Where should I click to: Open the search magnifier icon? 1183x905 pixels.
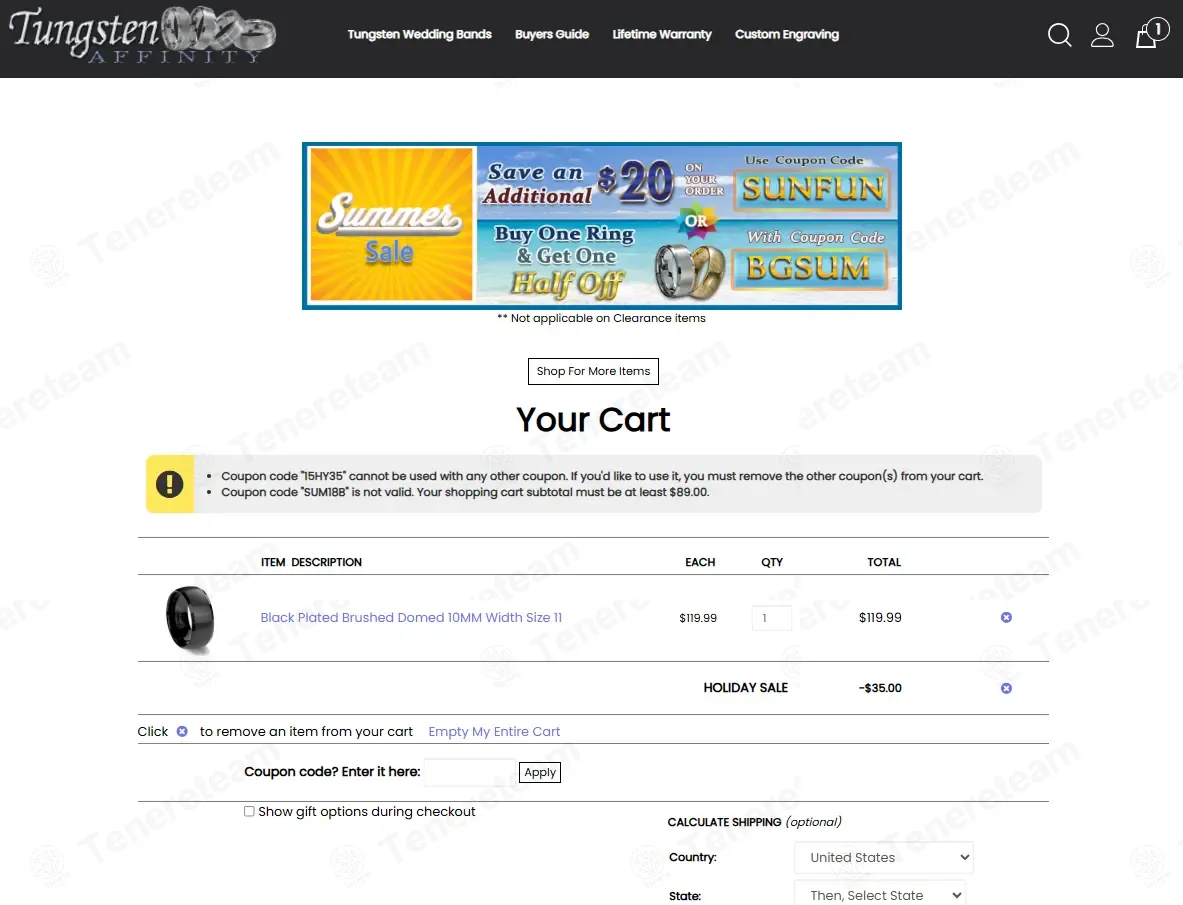tap(1059, 36)
